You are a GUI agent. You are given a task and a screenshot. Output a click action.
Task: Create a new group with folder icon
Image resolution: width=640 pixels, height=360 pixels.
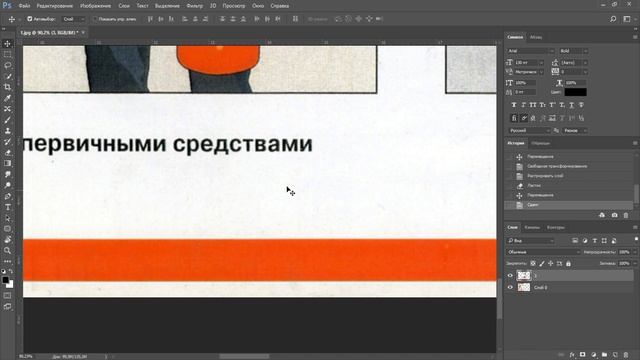604,355
